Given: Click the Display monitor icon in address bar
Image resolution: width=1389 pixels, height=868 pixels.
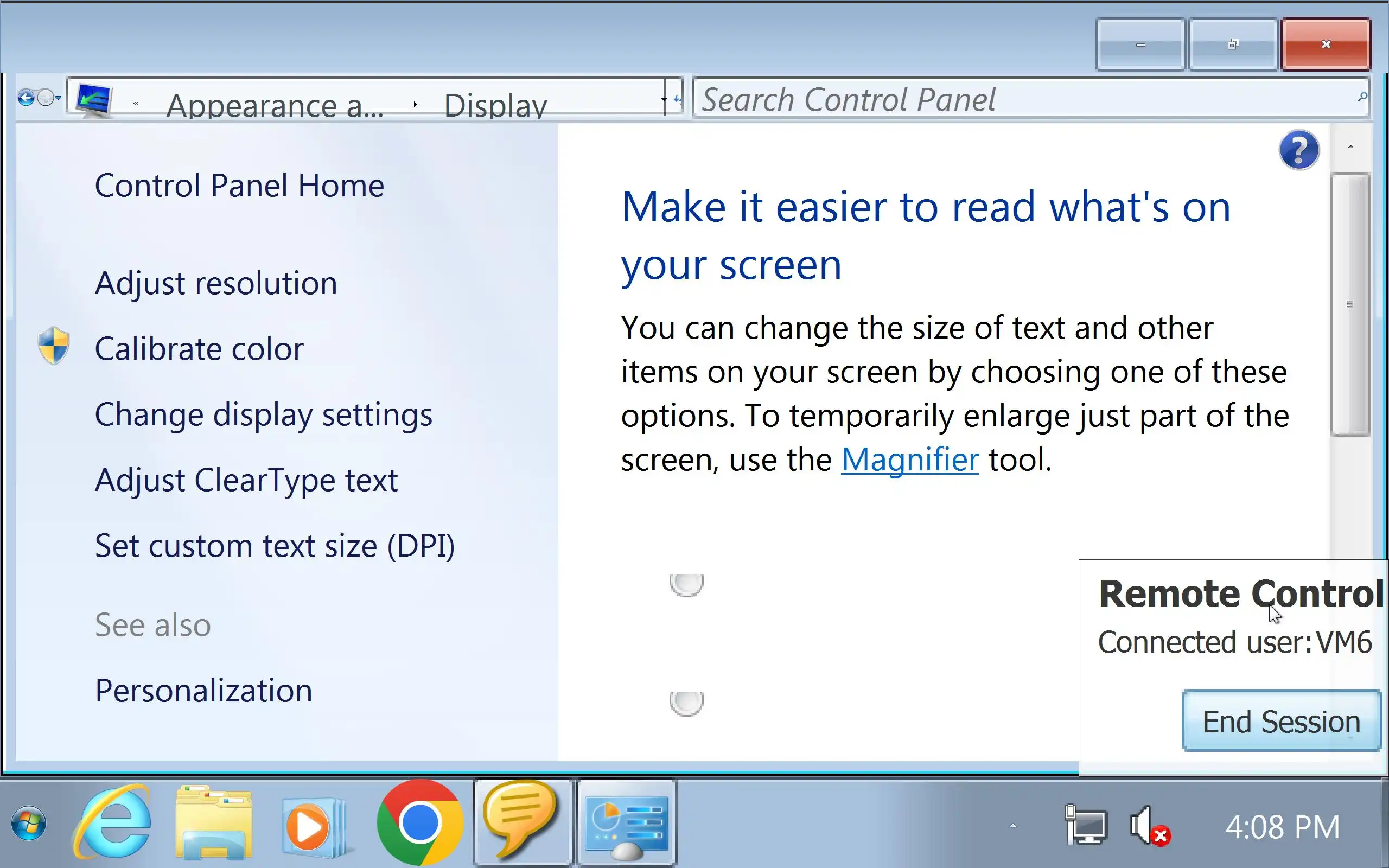Looking at the screenshot, I should coord(94,99).
